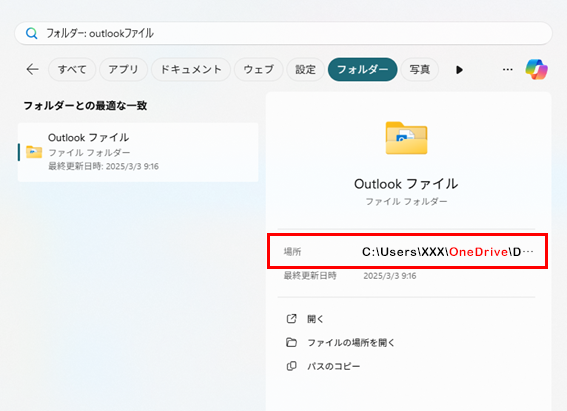567x411 pixels.
Task: Launch Copilot from the colorful icon
Action: point(537,69)
